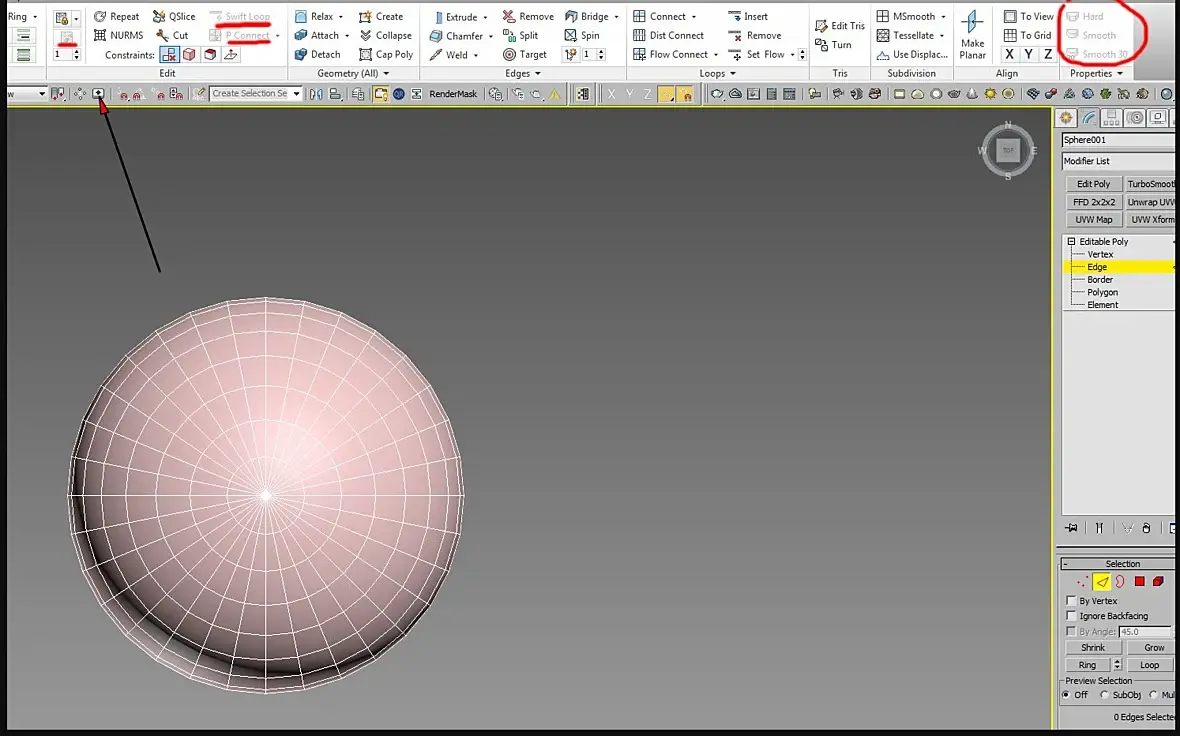Open the Modify command panel tab

pyautogui.click(x=1090, y=118)
